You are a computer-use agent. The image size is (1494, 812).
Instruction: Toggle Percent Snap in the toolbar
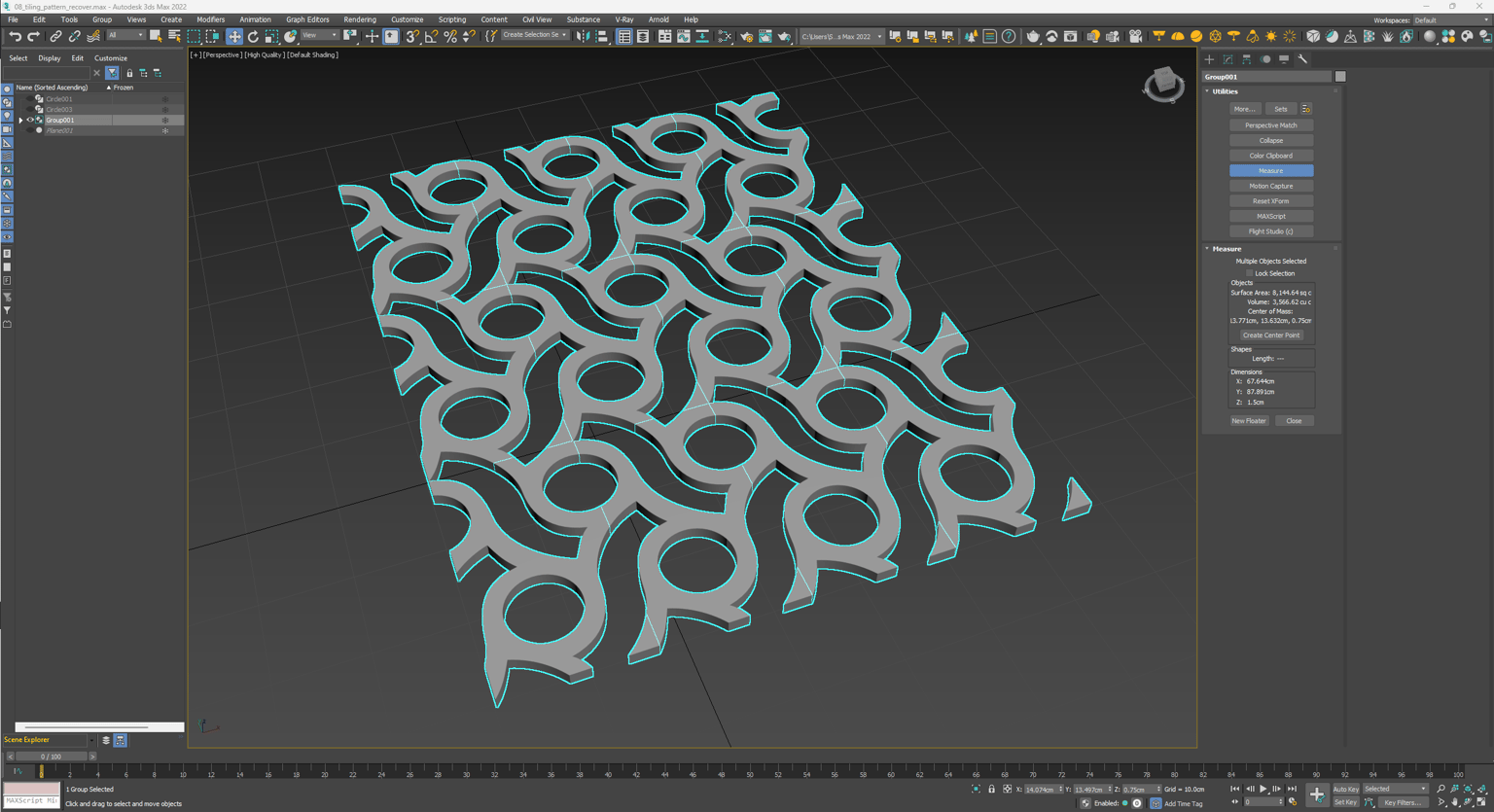pyautogui.click(x=450, y=36)
